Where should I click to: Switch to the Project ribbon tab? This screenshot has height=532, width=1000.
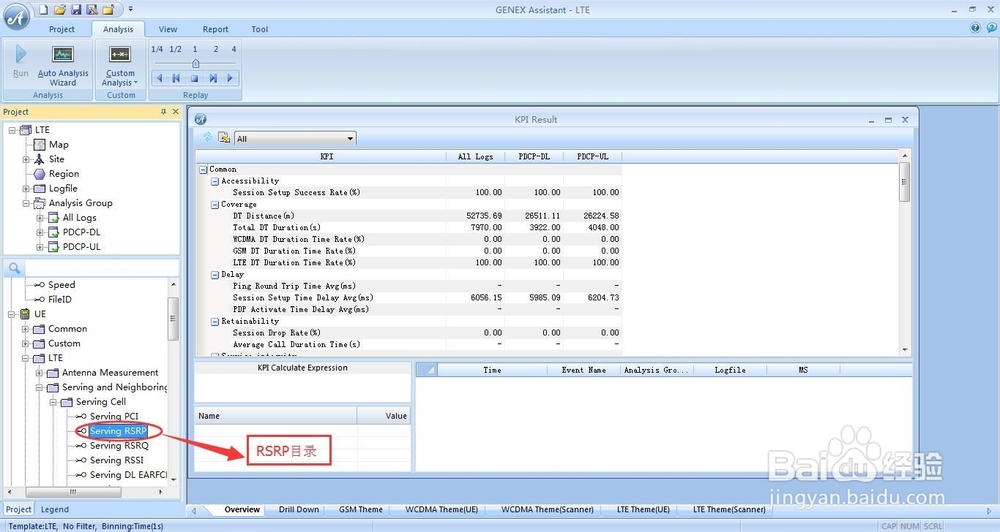point(62,29)
